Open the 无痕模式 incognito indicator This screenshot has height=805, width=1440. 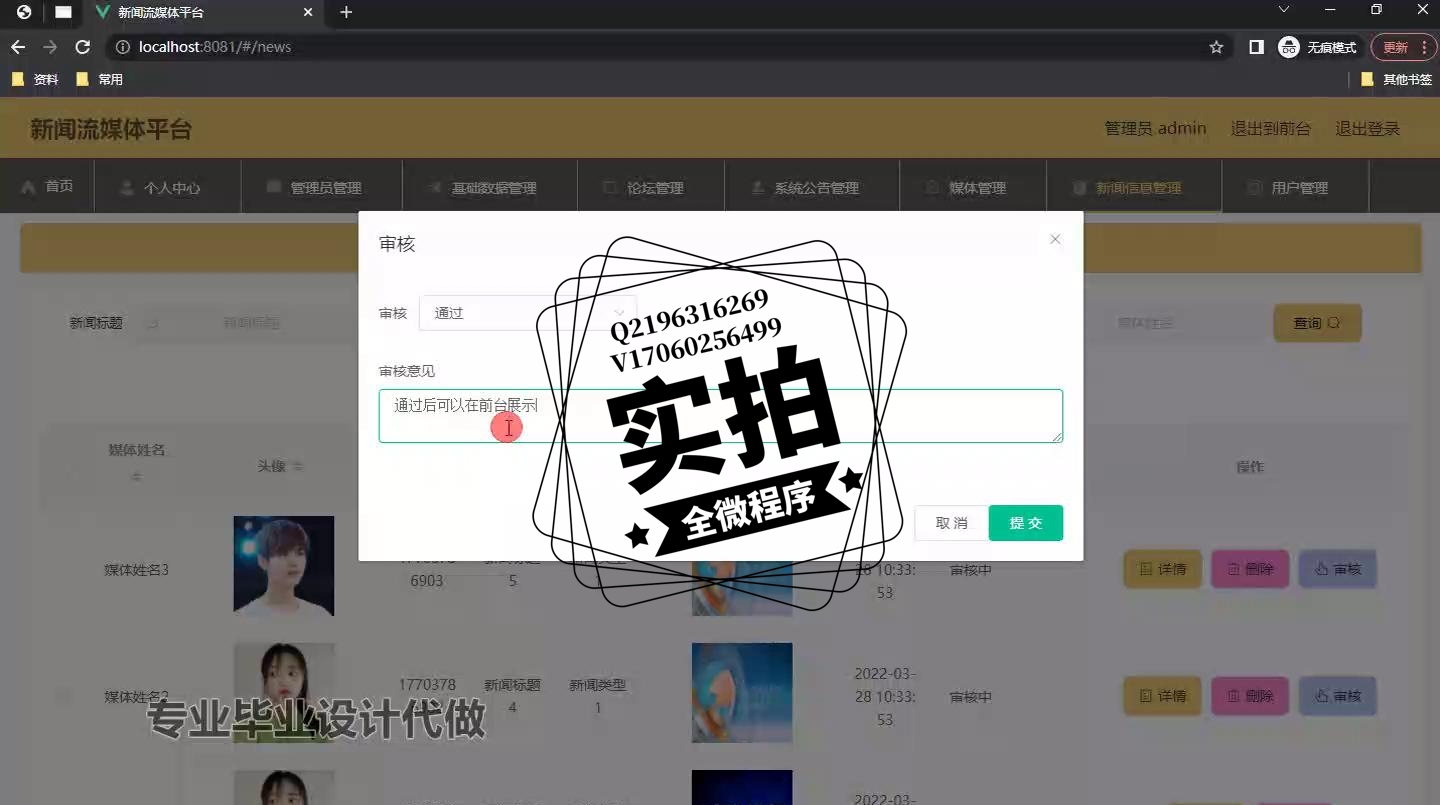coord(1318,47)
